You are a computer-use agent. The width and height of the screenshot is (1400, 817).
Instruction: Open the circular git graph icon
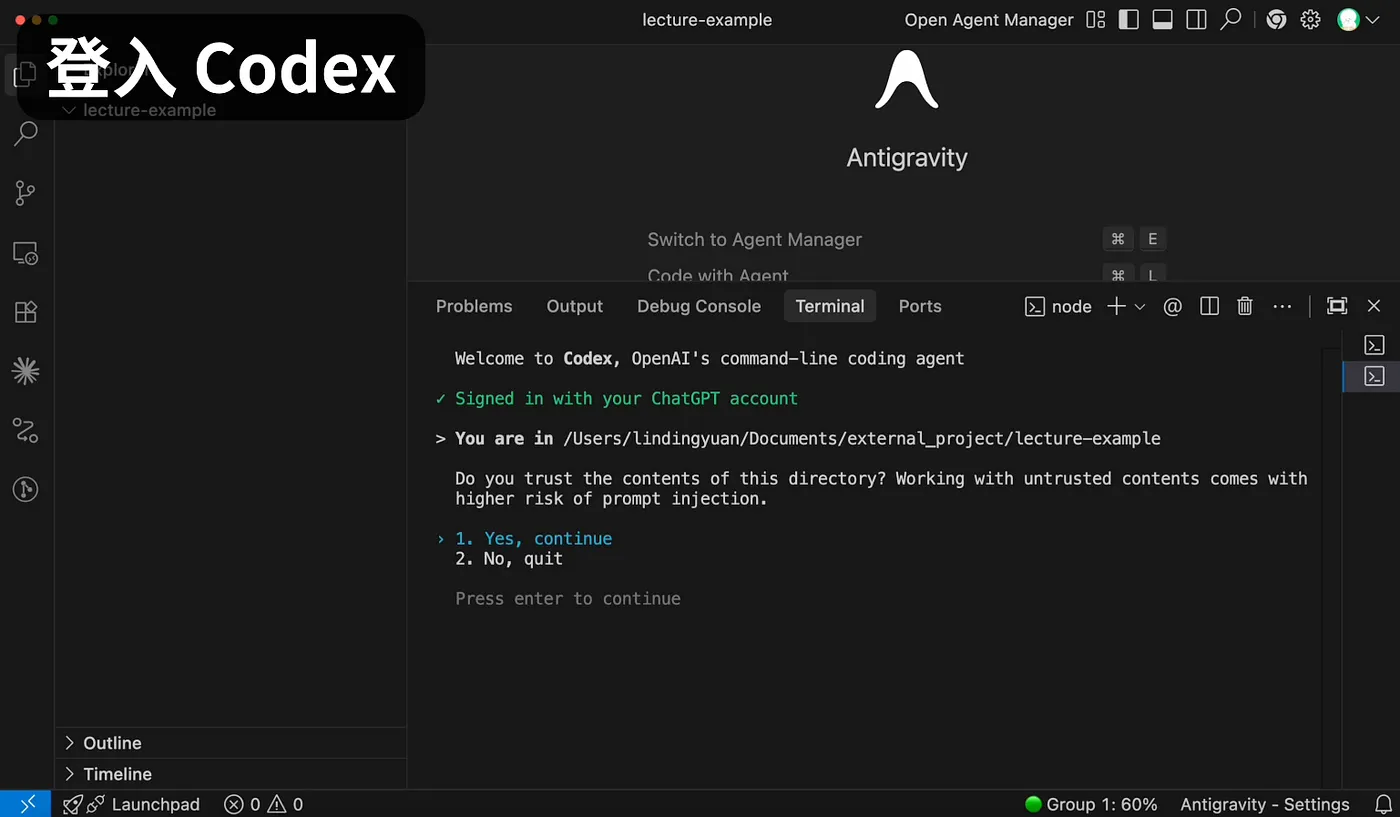coord(26,490)
